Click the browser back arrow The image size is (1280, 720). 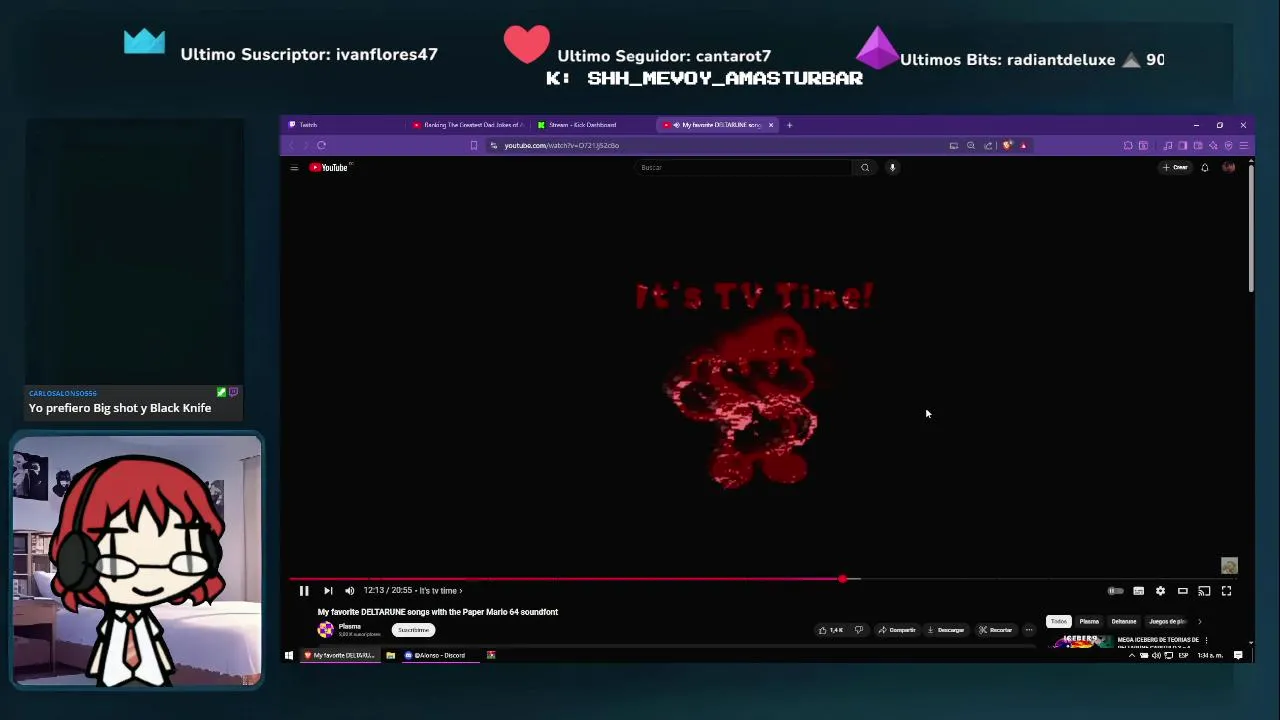click(x=292, y=146)
